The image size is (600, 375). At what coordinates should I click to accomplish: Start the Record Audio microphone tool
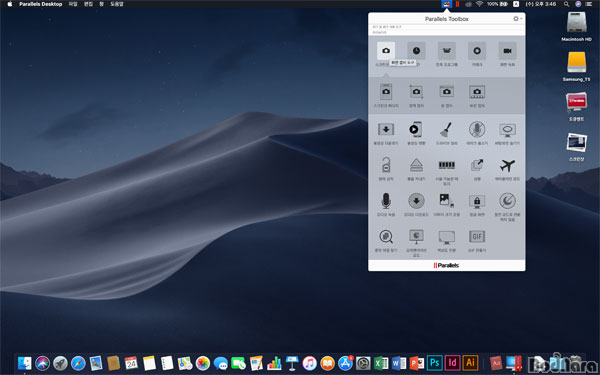[386, 201]
